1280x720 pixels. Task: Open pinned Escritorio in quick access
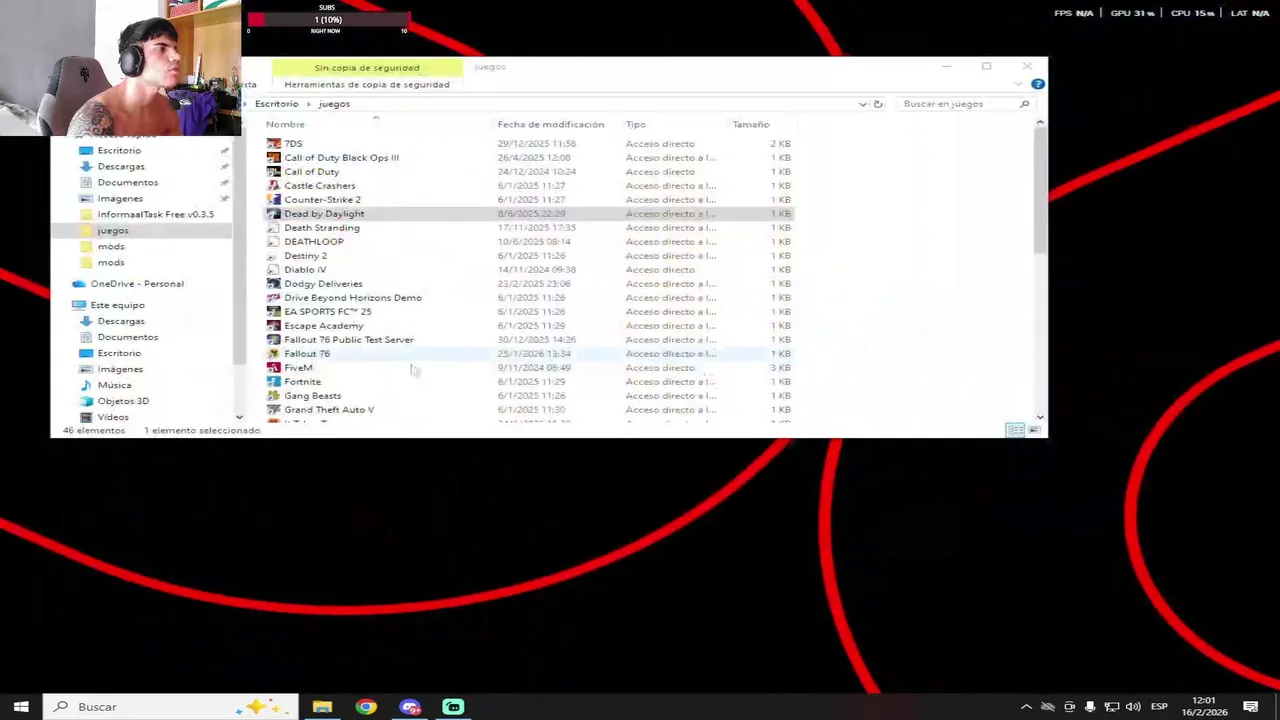coord(119,151)
